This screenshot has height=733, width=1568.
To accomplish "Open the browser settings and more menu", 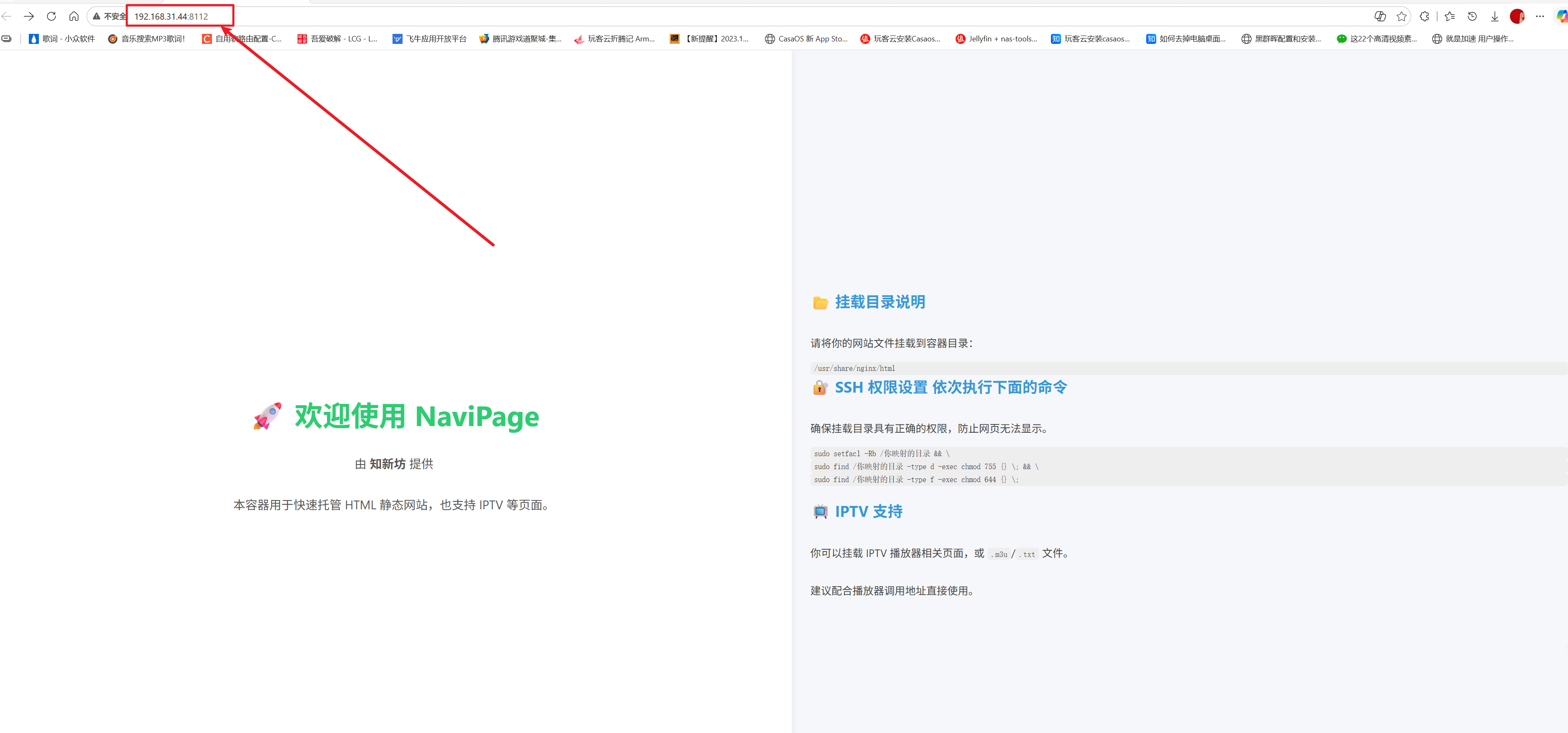I will (1540, 16).
